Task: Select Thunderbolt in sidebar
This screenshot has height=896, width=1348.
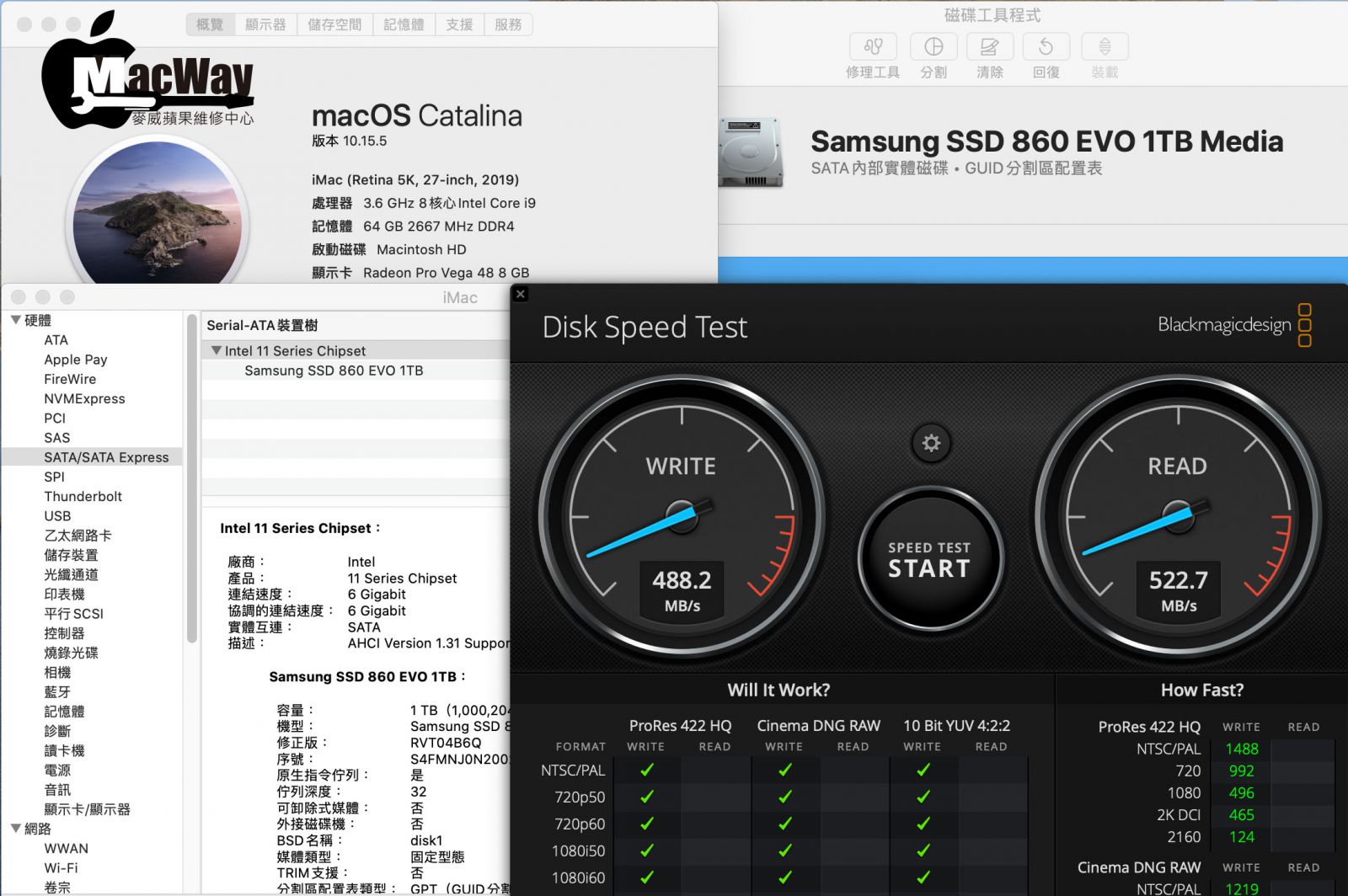Action: coord(83,497)
